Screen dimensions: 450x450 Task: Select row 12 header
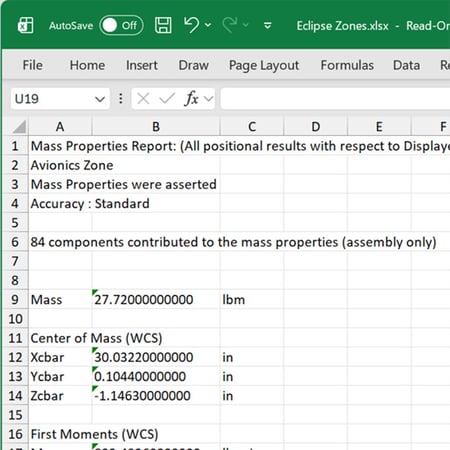click(15, 357)
